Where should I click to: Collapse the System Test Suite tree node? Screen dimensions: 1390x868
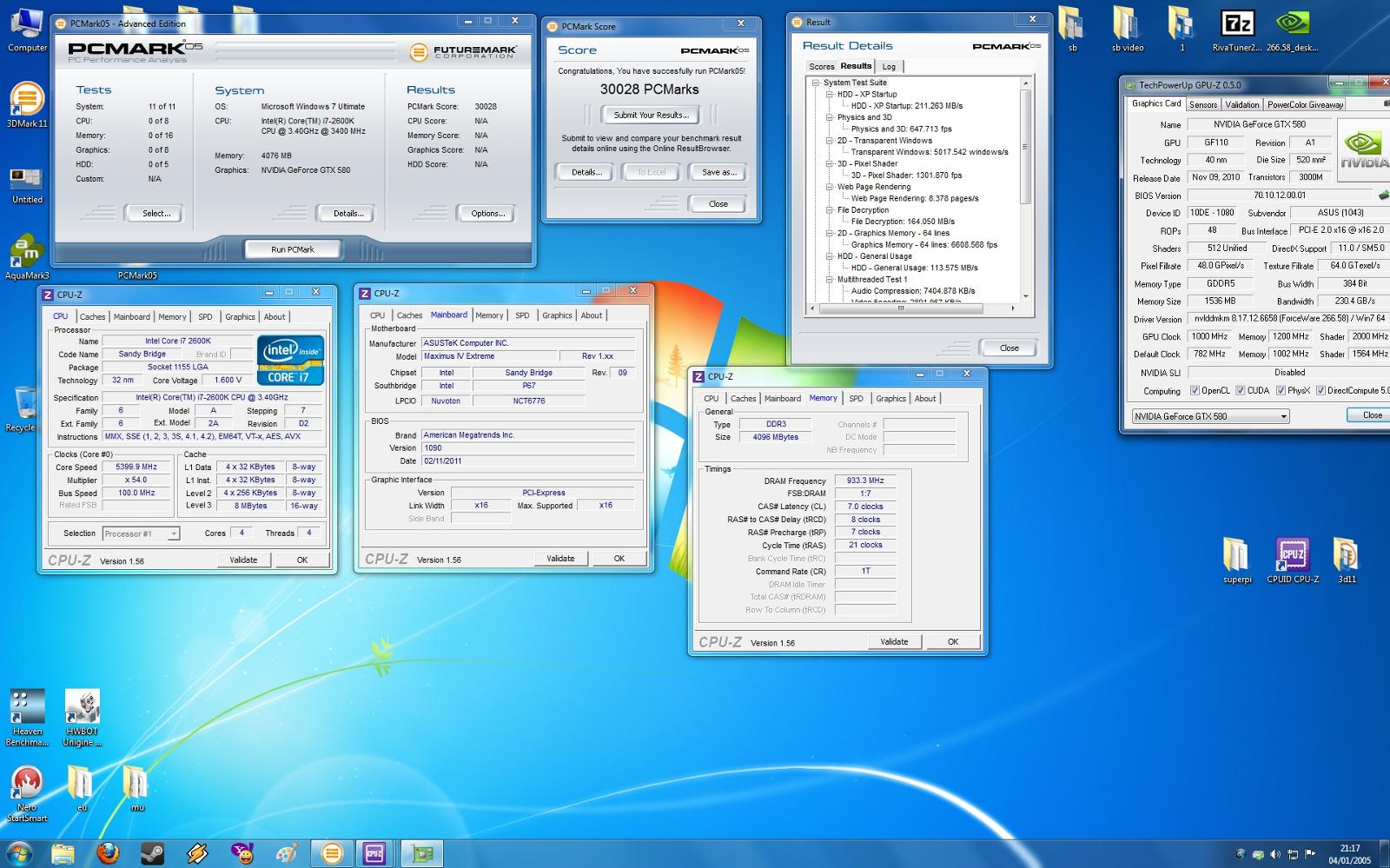816,83
